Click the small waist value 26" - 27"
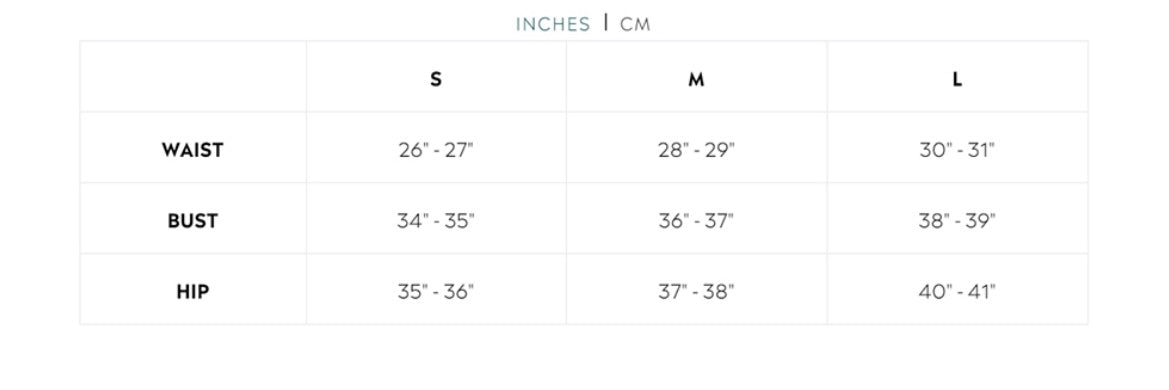1169x390 pixels. pyautogui.click(x=436, y=150)
